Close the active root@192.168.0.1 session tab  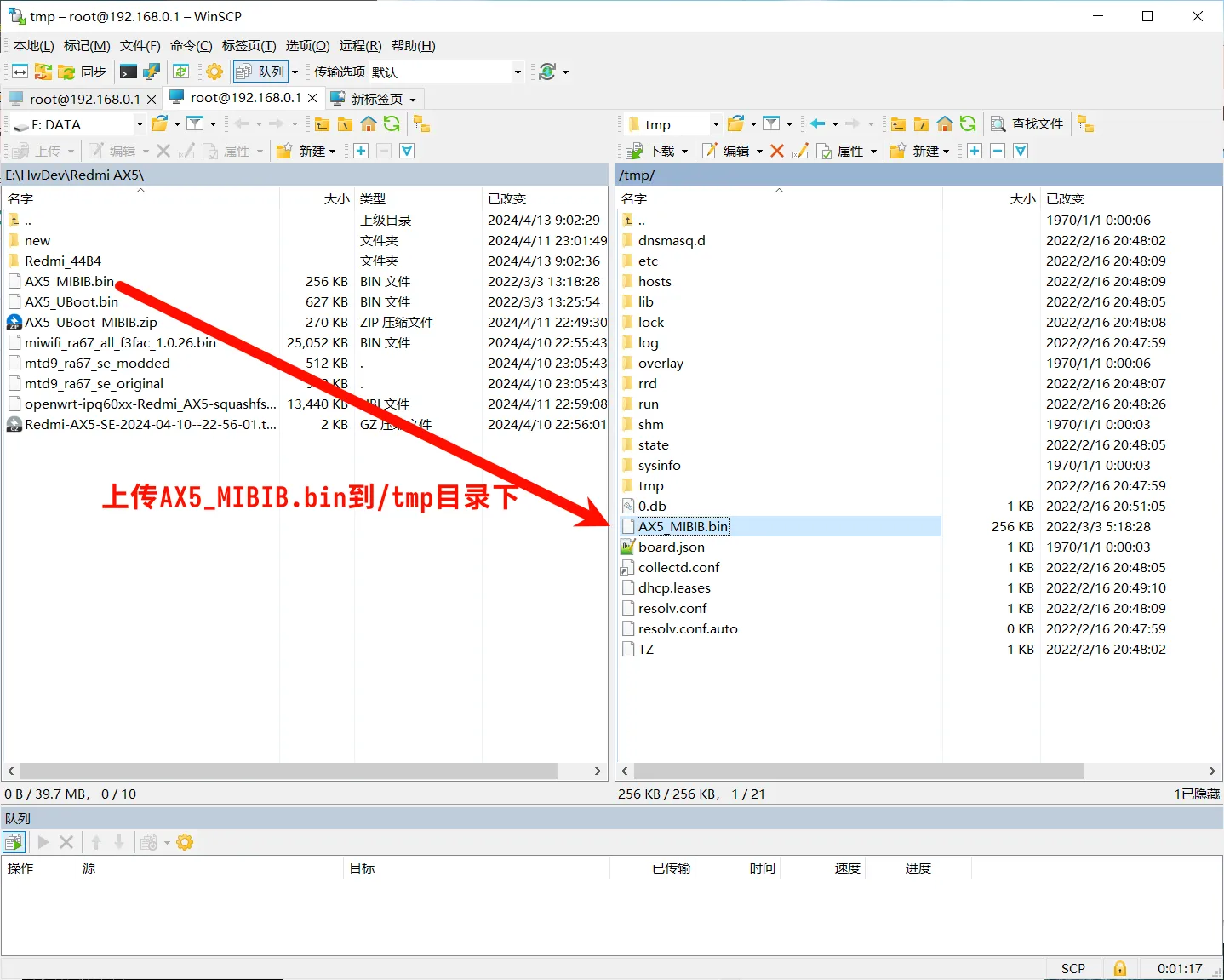point(312,98)
